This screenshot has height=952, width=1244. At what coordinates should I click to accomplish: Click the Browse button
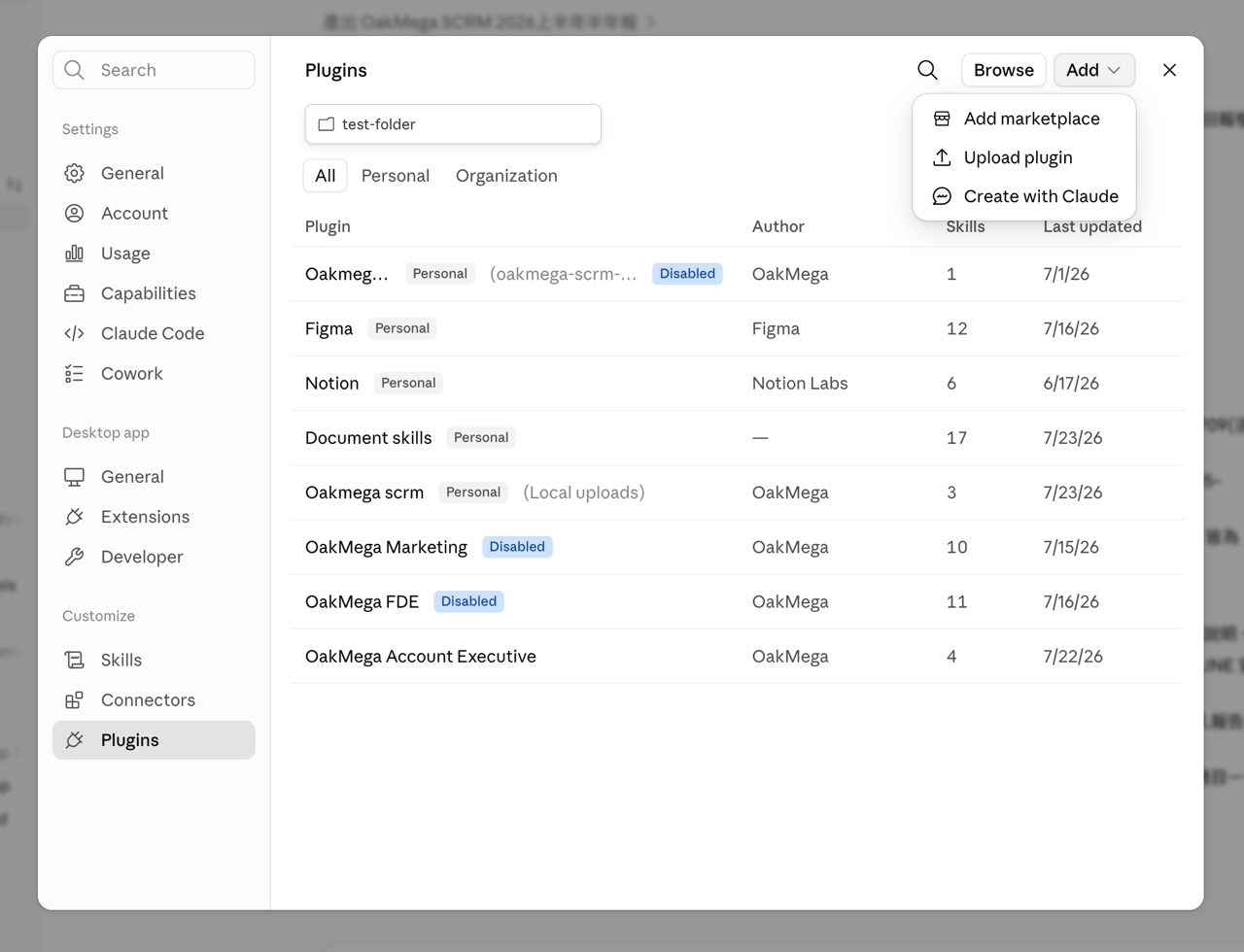1004,70
